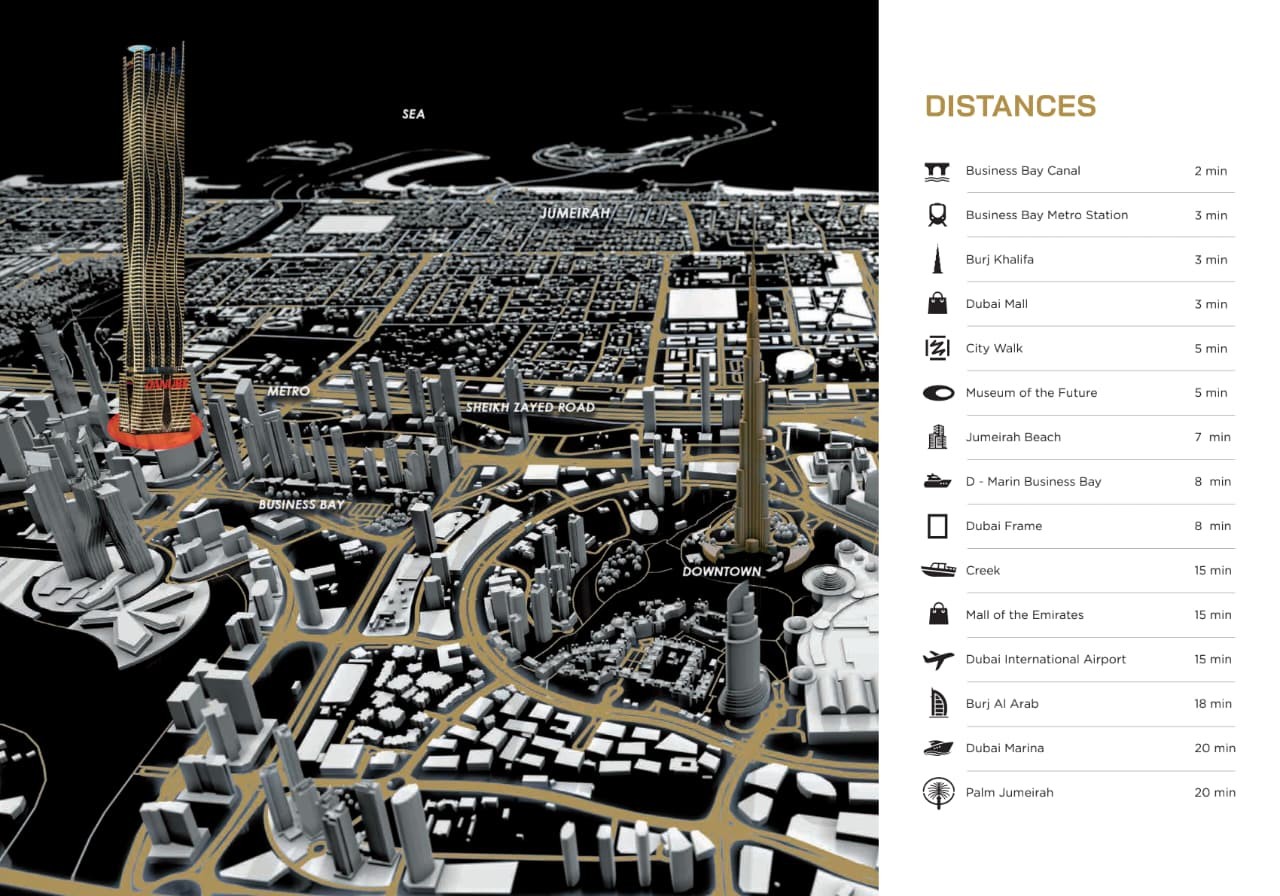
Task: Click the DISTANCES heading
Action: click(1010, 106)
